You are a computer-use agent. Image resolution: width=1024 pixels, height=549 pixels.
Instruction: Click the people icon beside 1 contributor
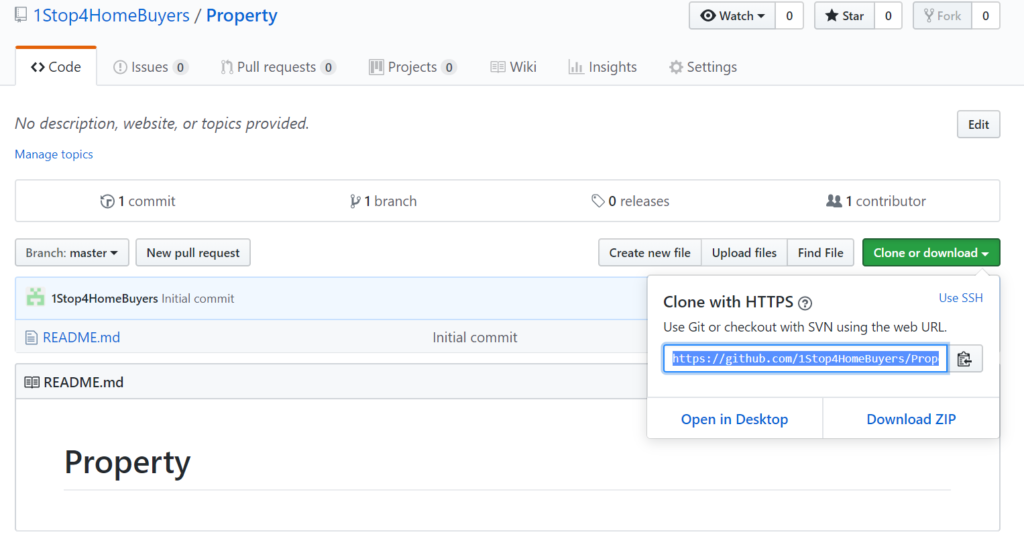[x=834, y=201]
